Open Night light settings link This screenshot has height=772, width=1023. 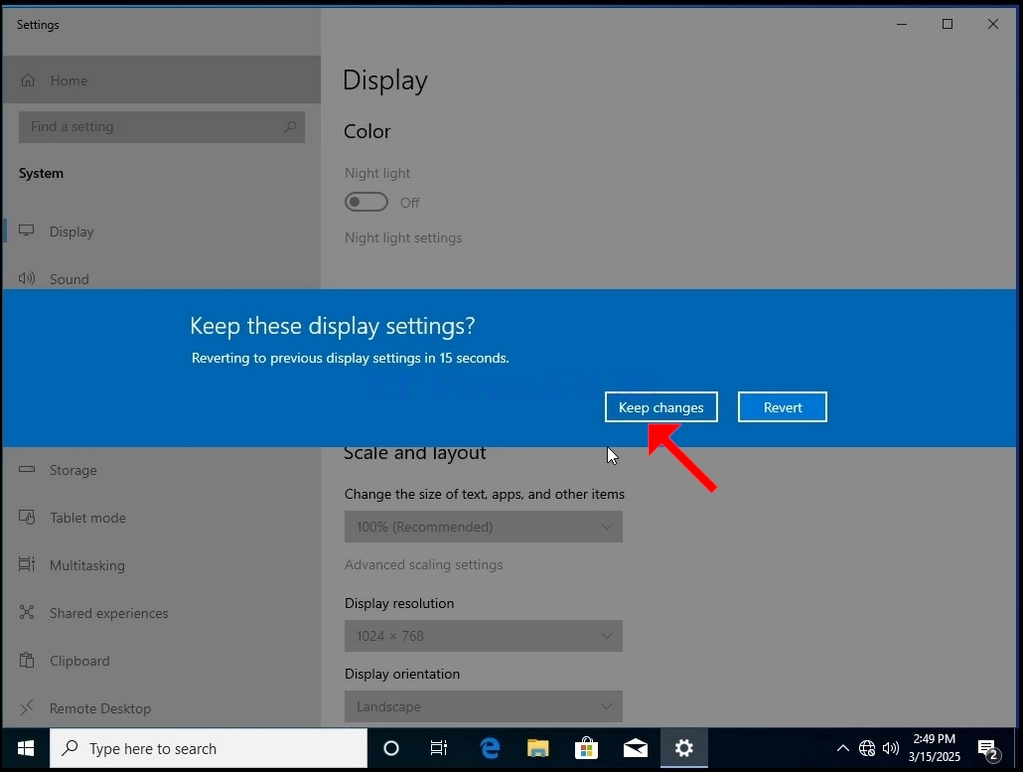tap(403, 238)
